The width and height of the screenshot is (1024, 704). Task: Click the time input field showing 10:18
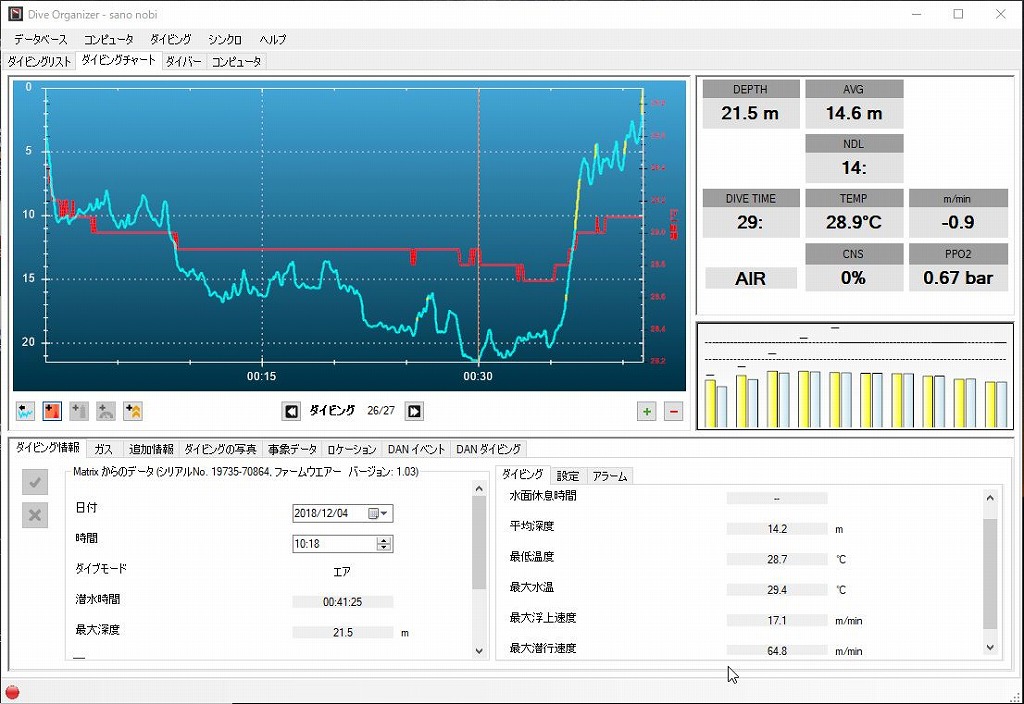[333, 544]
